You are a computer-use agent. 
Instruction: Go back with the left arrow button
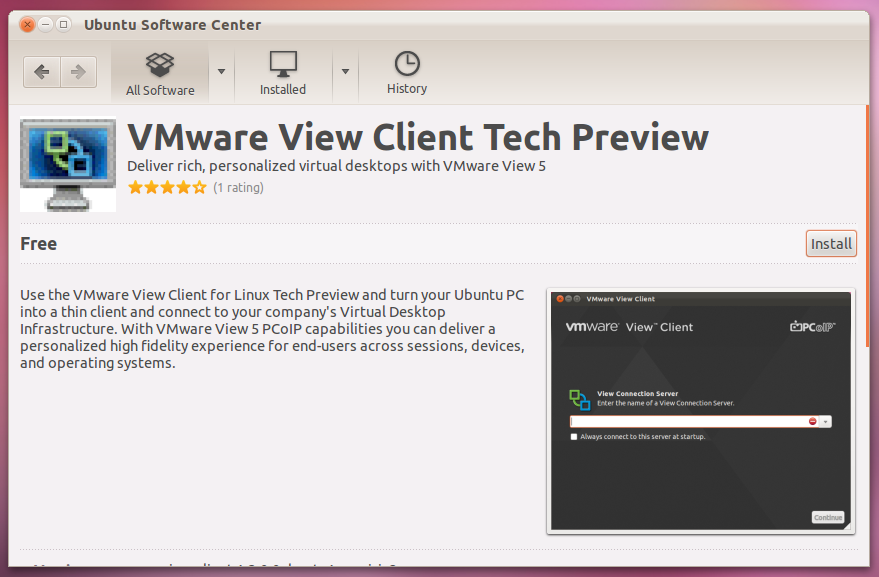click(x=41, y=72)
